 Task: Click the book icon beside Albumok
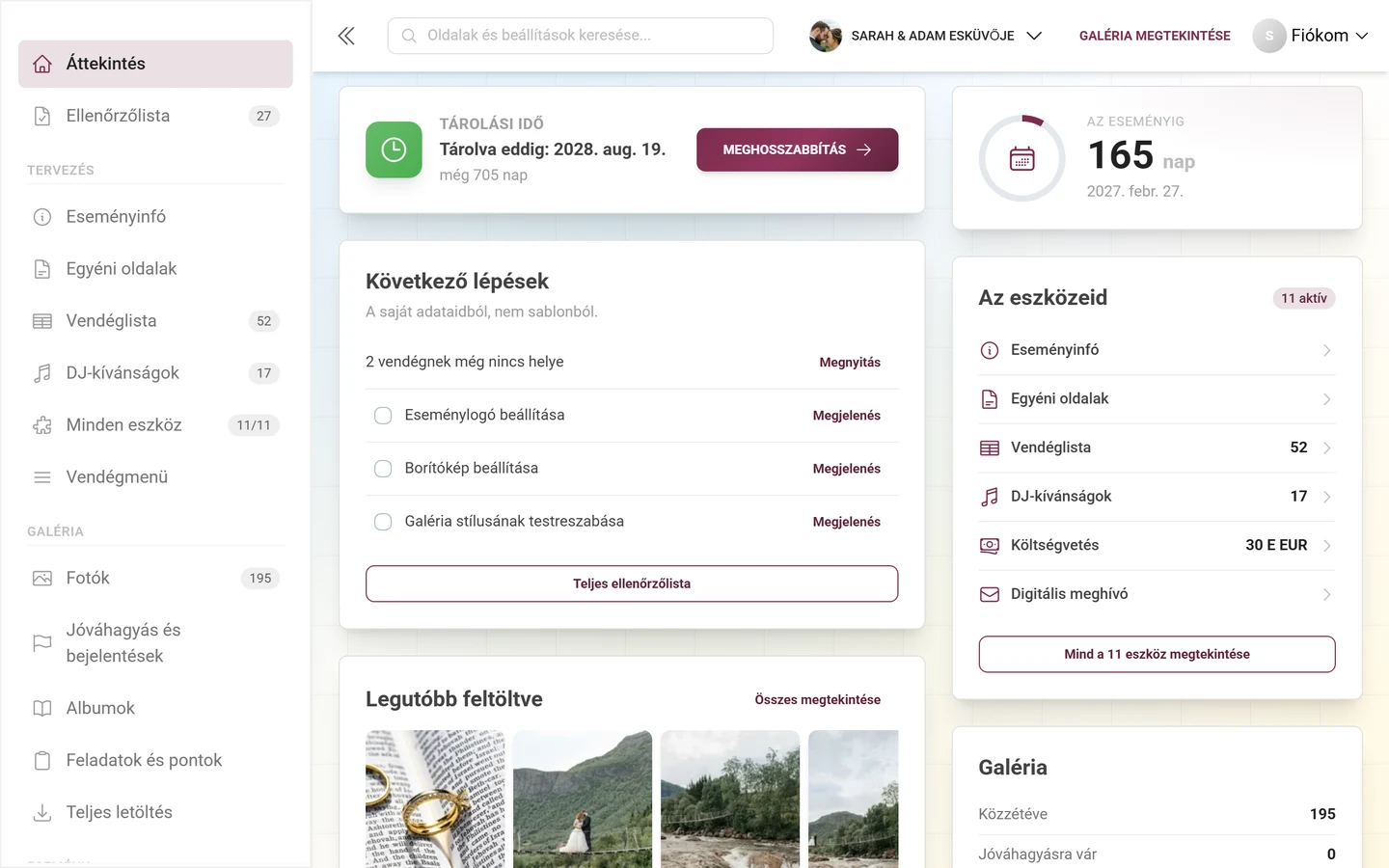click(42, 709)
